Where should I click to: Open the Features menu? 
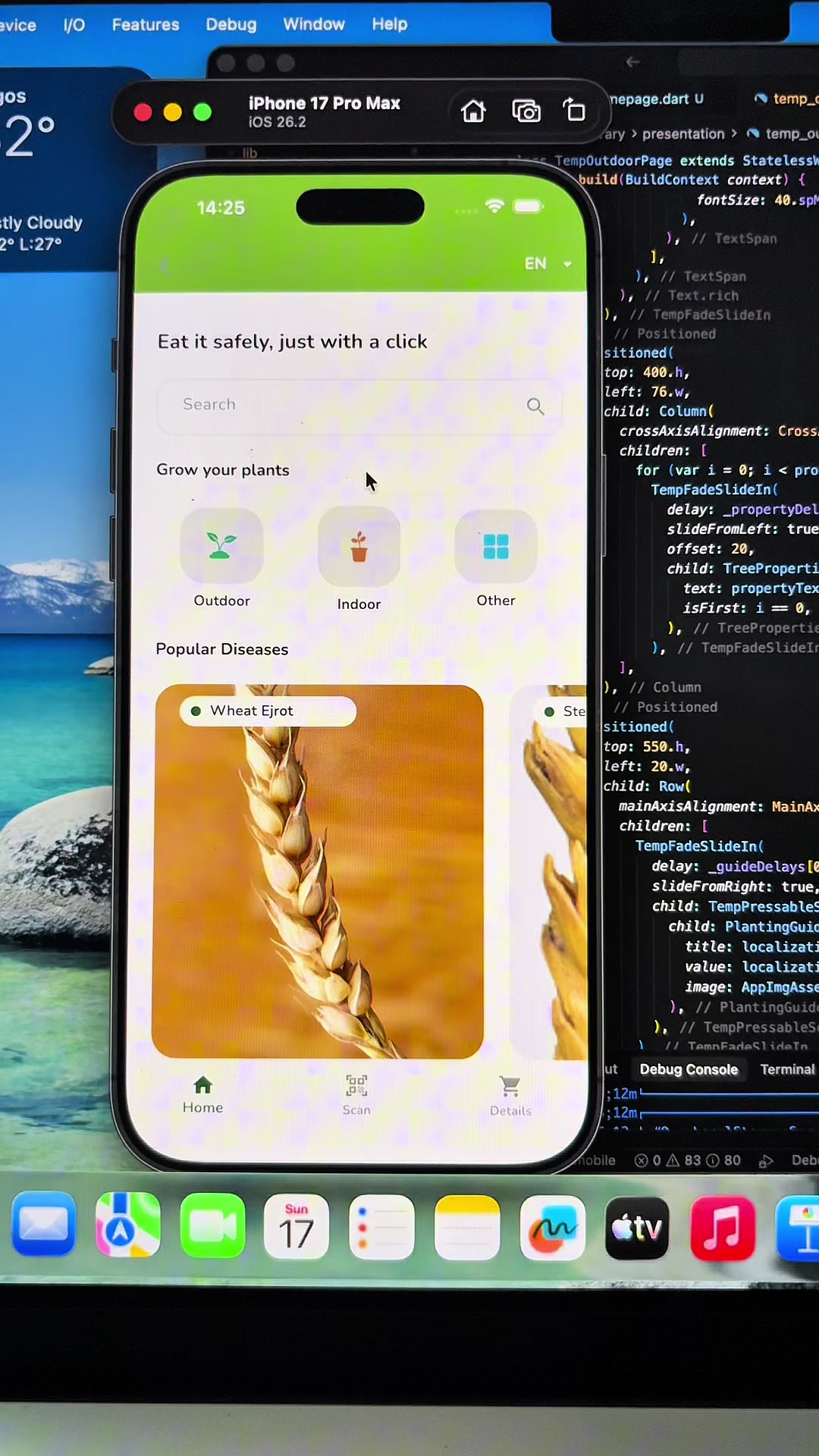(146, 25)
